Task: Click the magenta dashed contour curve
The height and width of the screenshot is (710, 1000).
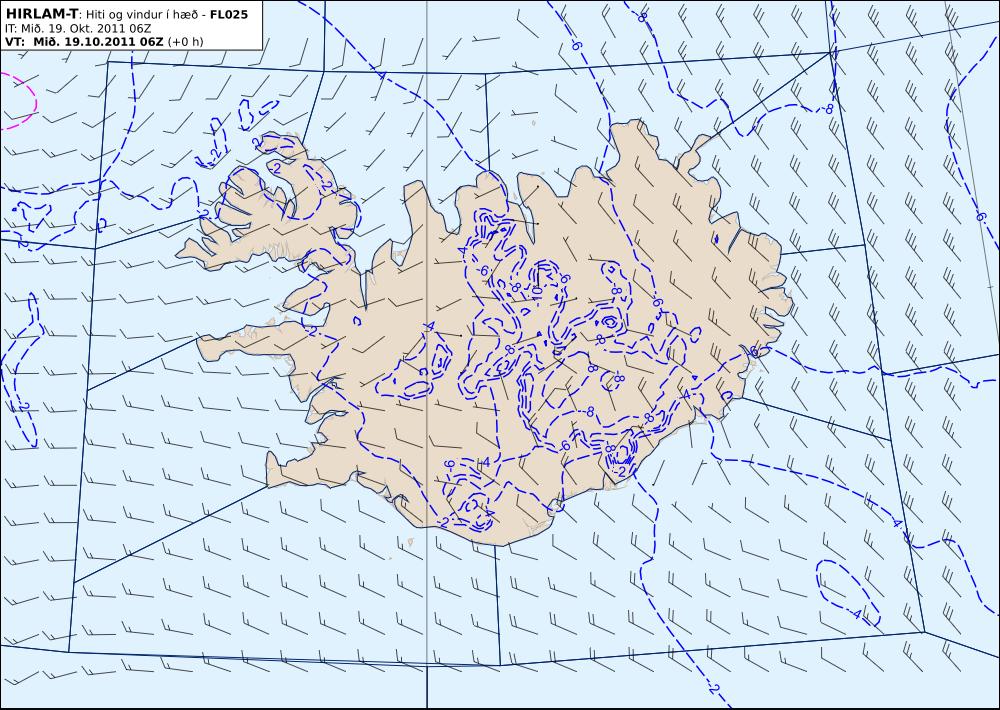Action: [19, 101]
